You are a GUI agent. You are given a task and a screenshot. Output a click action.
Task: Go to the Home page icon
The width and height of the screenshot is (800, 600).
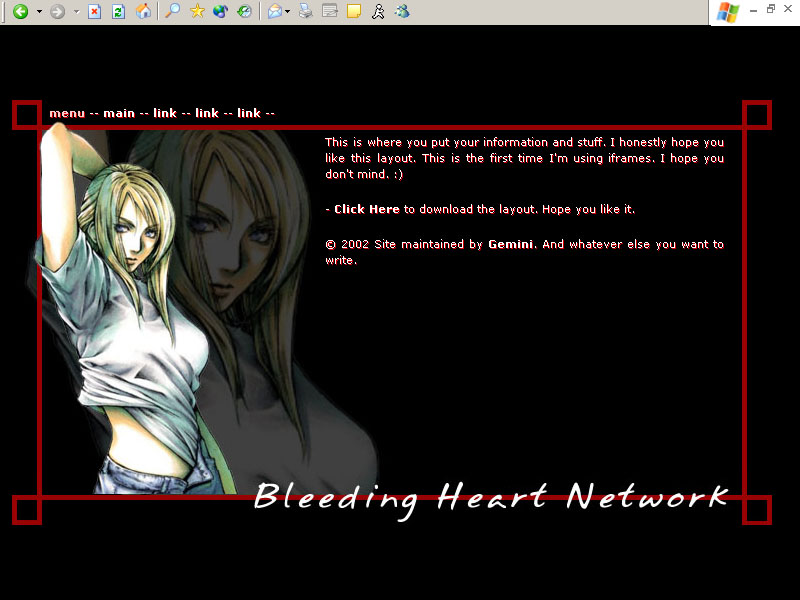[x=144, y=12]
